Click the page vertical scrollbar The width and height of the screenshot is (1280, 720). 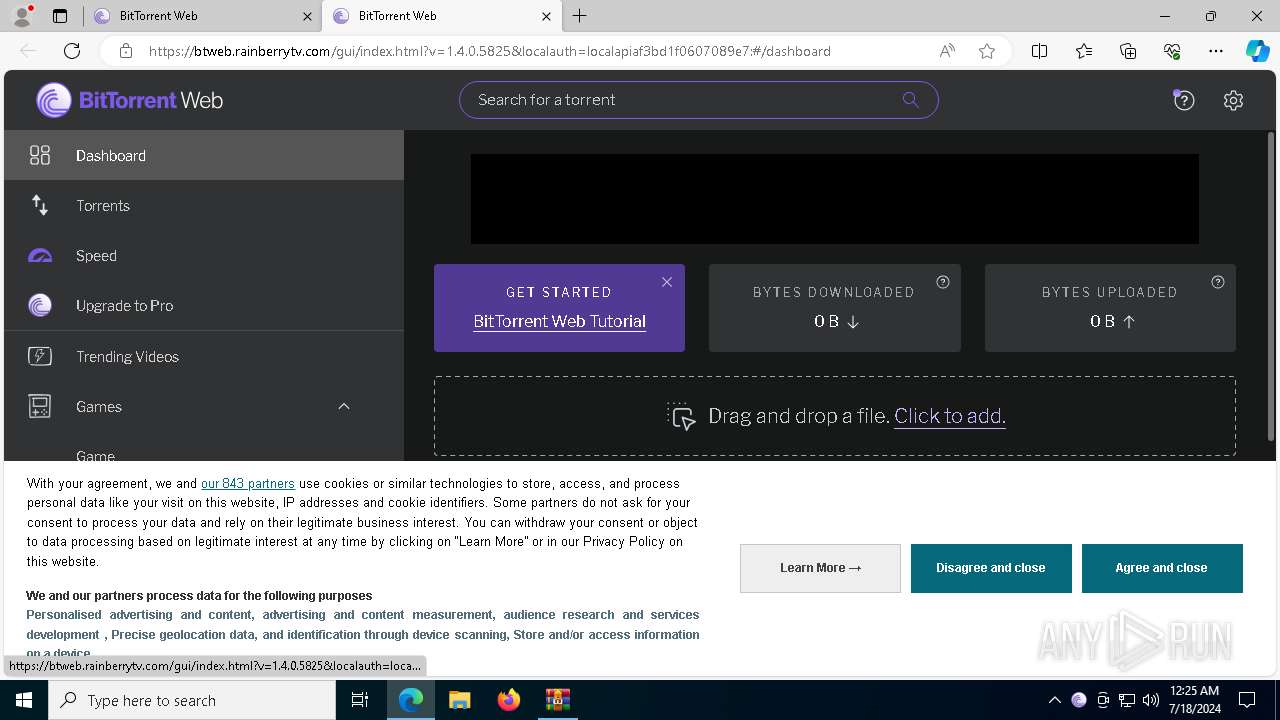[1271, 287]
